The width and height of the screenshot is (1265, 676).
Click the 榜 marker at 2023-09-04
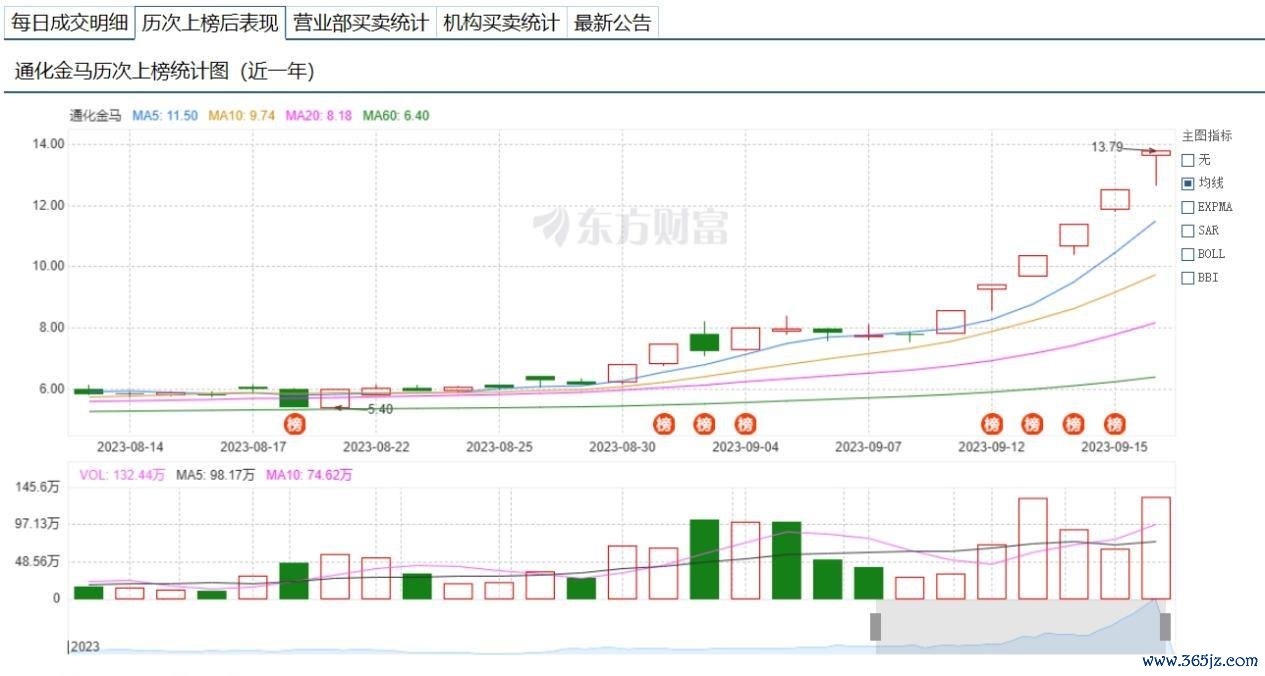click(746, 424)
